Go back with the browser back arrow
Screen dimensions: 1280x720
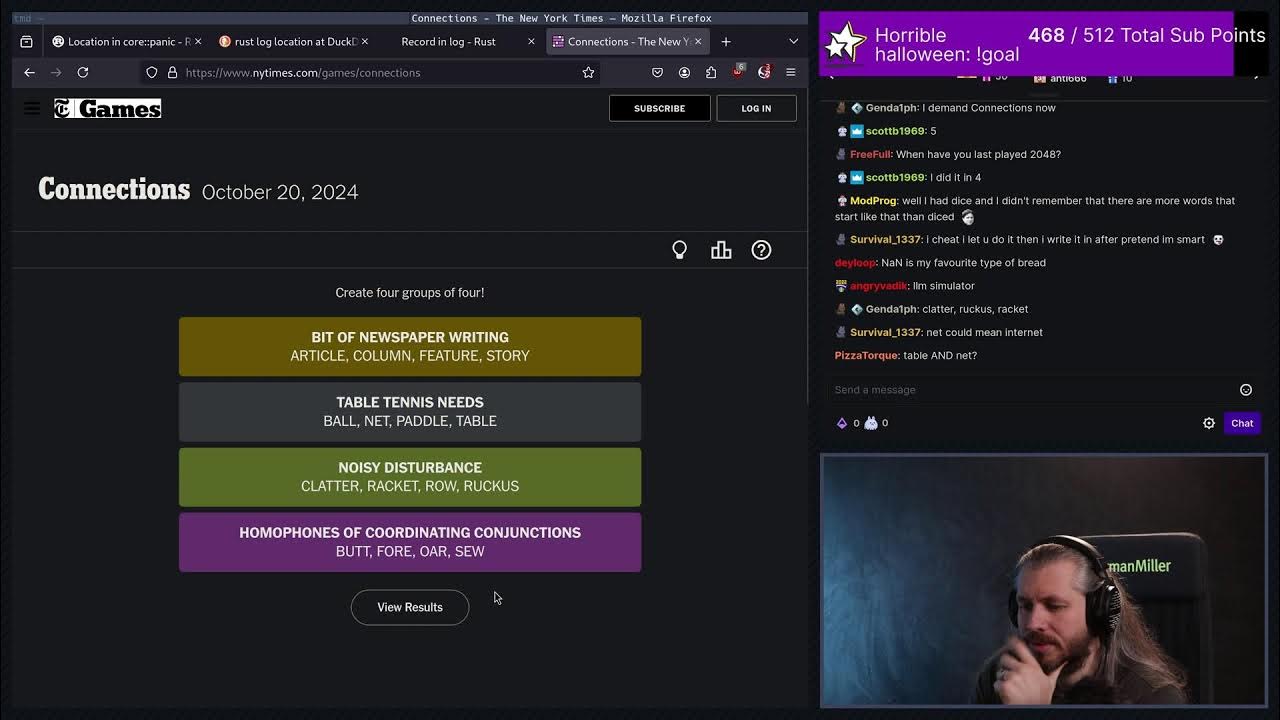(x=29, y=72)
